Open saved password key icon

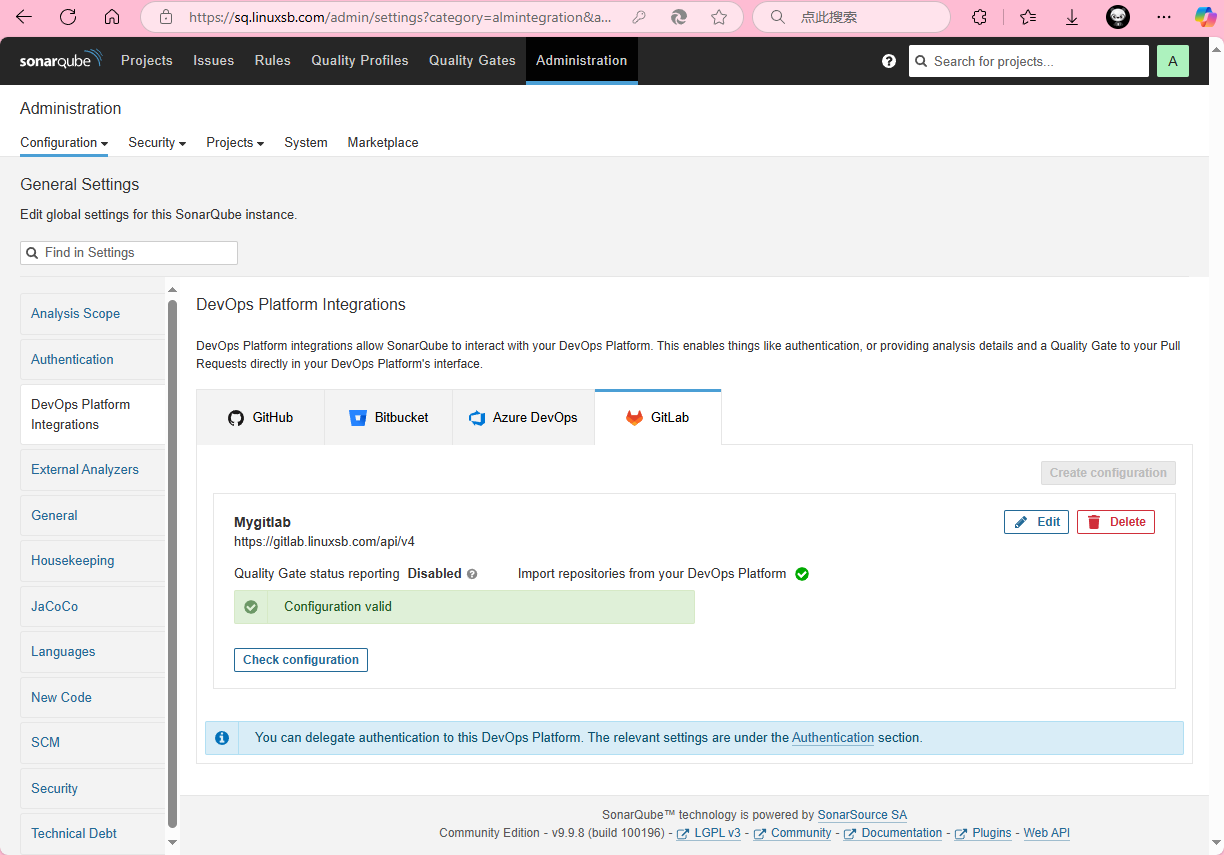(639, 17)
